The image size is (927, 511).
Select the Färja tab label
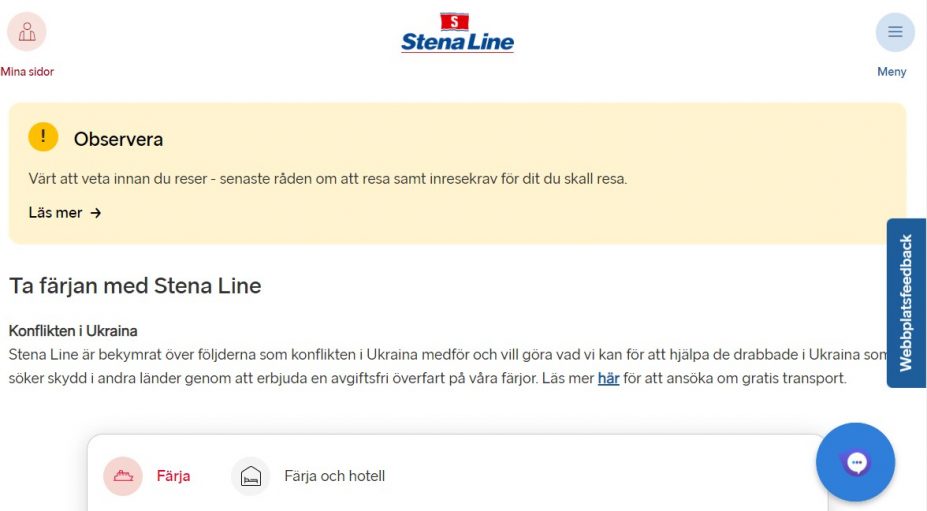[x=173, y=476]
